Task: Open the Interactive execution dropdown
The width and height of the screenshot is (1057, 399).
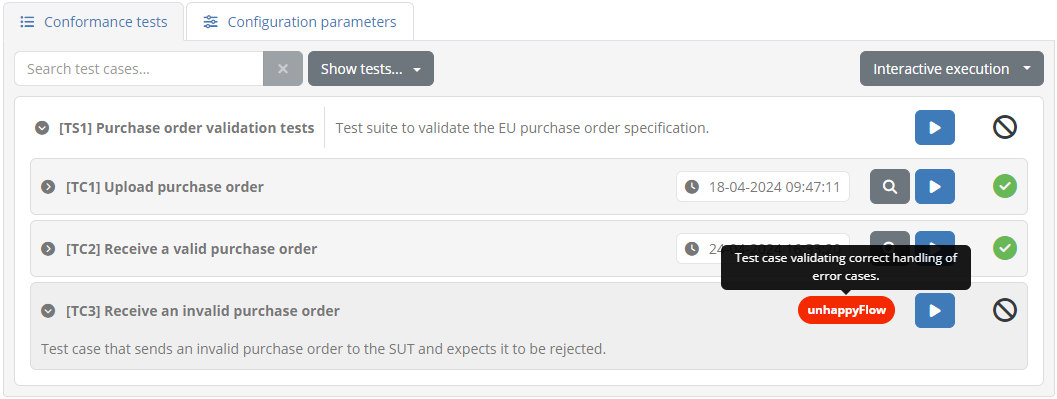Action: click(x=951, y=69)
